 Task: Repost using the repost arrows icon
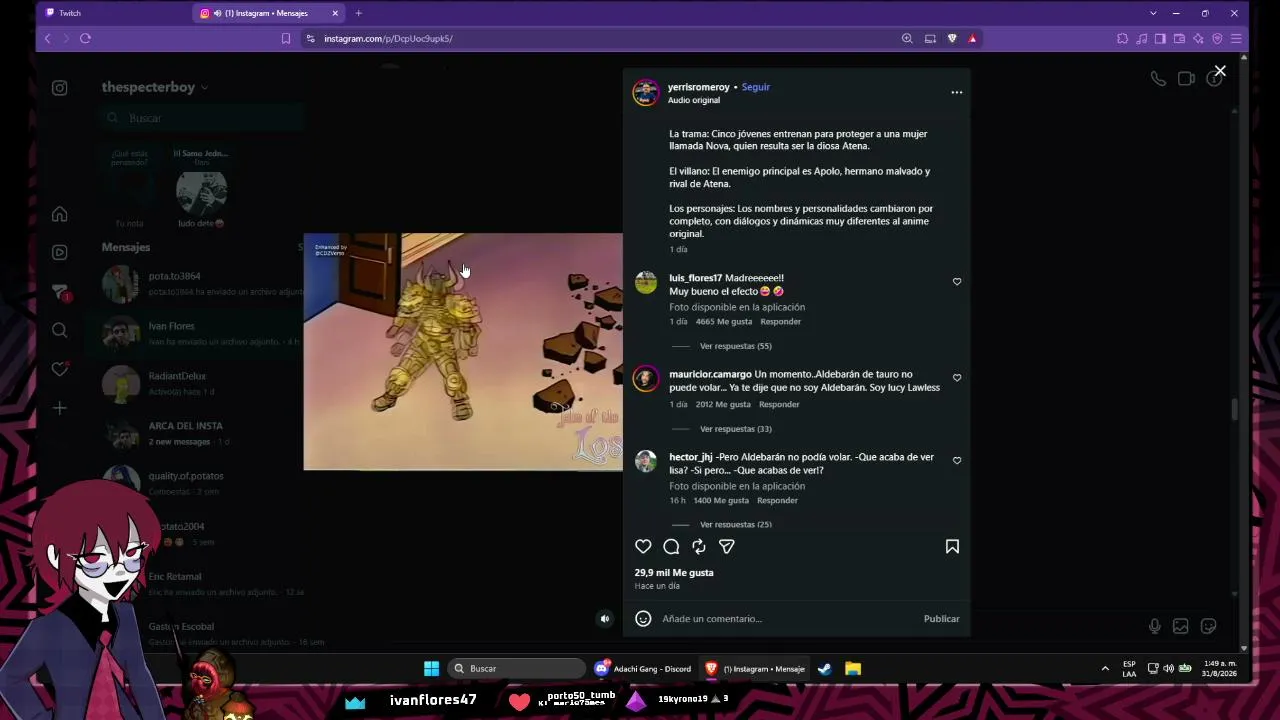[x=699, y=546]
